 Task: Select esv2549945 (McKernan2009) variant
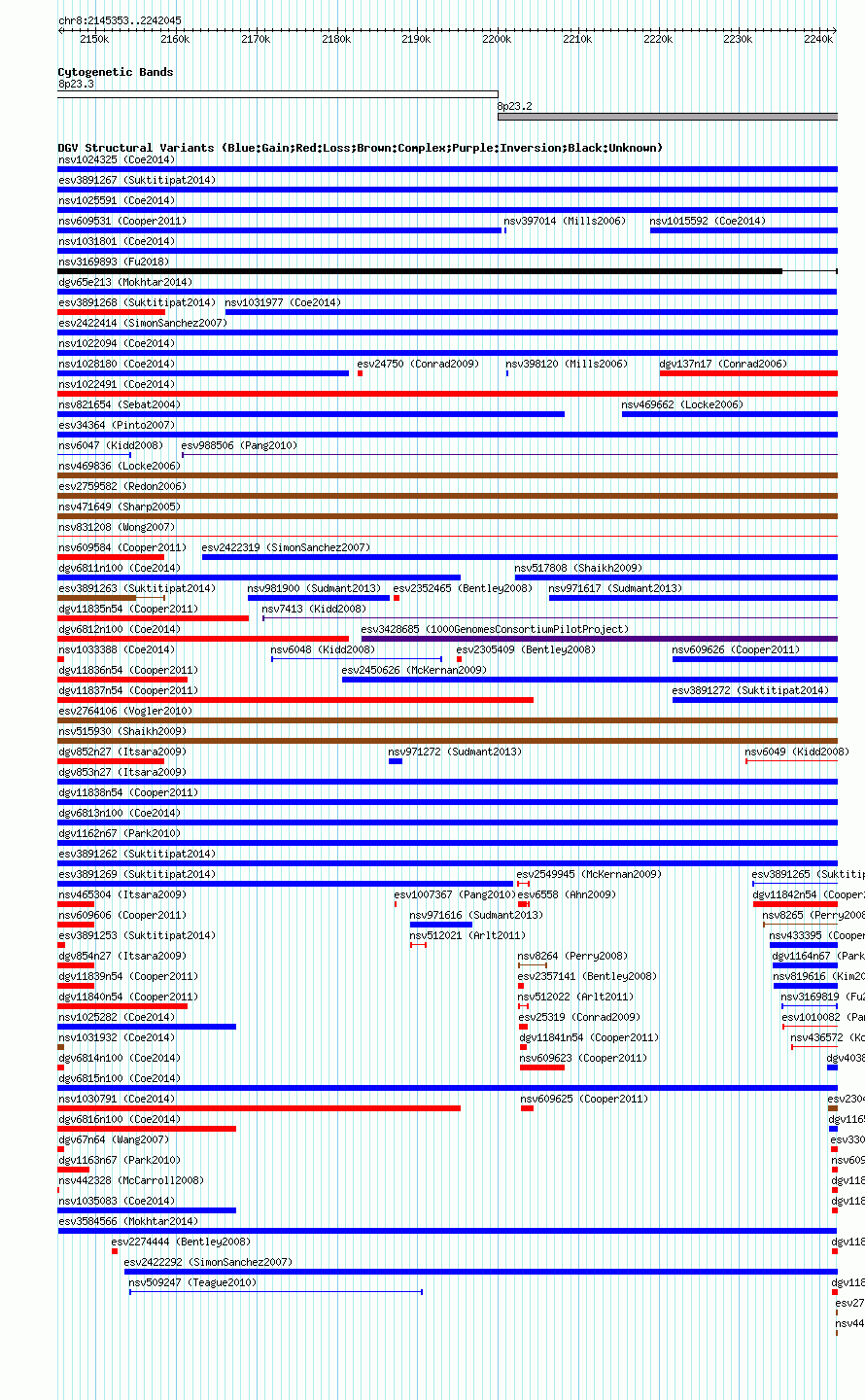pos(524,884)
